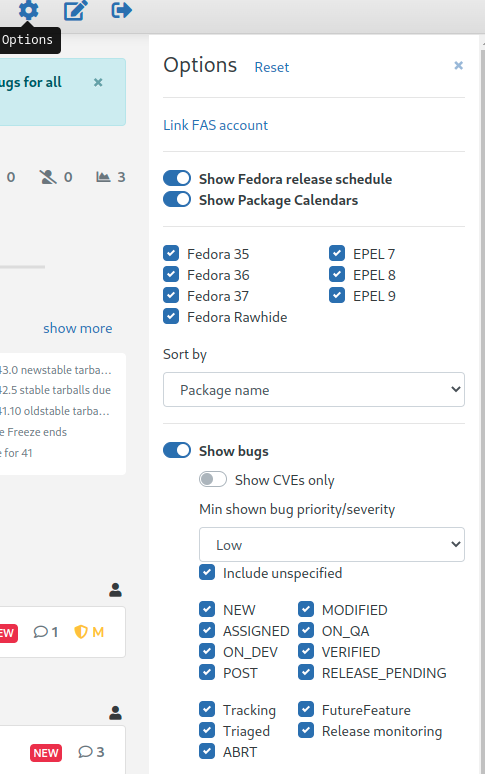485x774 pixels.
Task: Uncheck the EPEL 7 checkbox
Action: tap(336, 253)
